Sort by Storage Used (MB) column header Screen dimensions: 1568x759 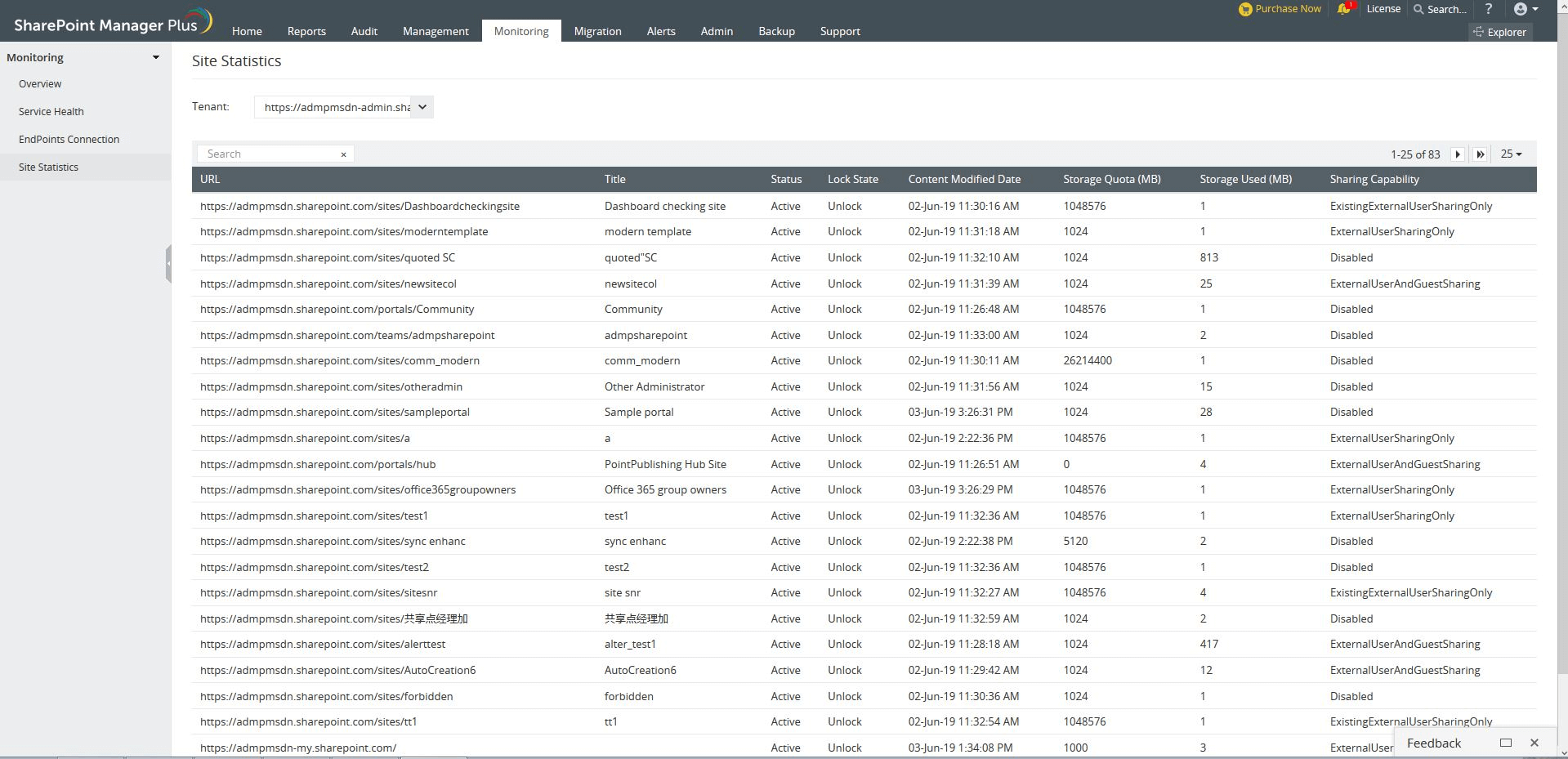tap(1245, 179)
